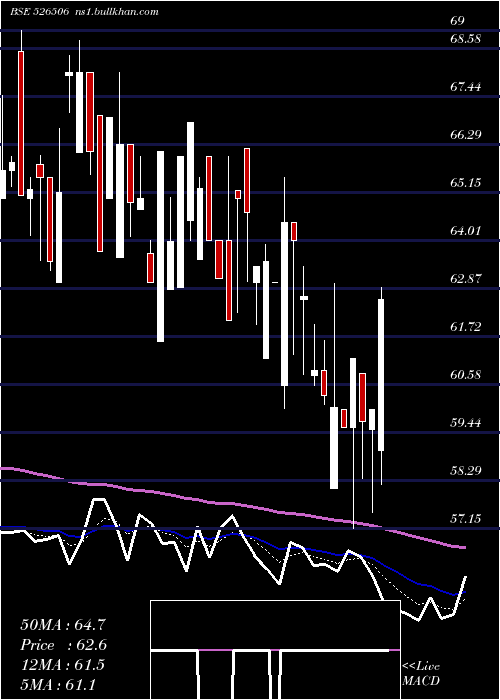The height and width of the screenshot is (700, 500).
Task: Click inside the MACD indicator box
Action: coord(275,650)
